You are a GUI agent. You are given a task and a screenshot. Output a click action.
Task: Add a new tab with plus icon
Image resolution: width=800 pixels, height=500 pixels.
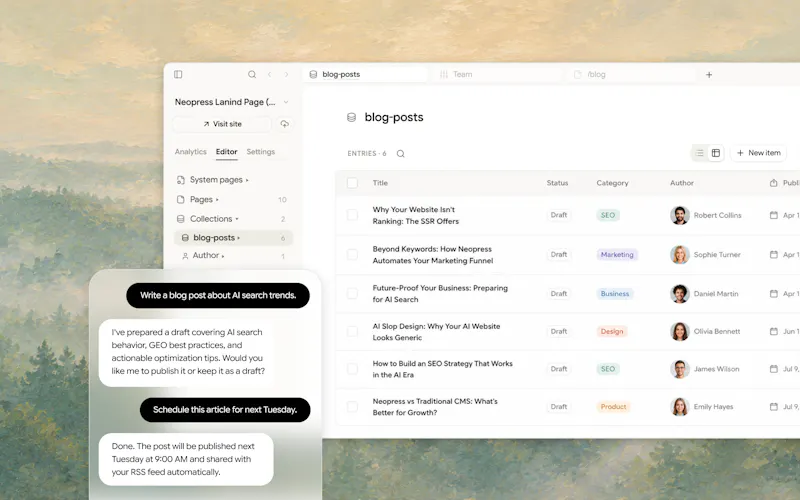[x=709, y=75]
